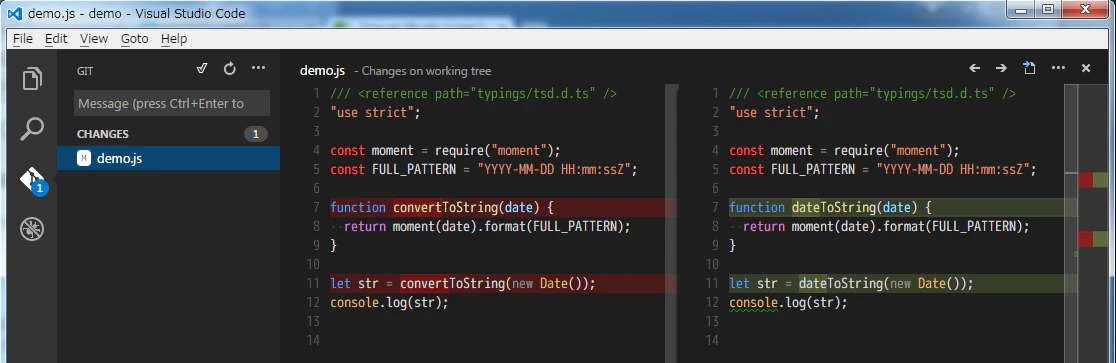Viewport: 1116px width, 363px height.
Task: Open the Explorer view in the activity bar
Action: pos(32,78)
